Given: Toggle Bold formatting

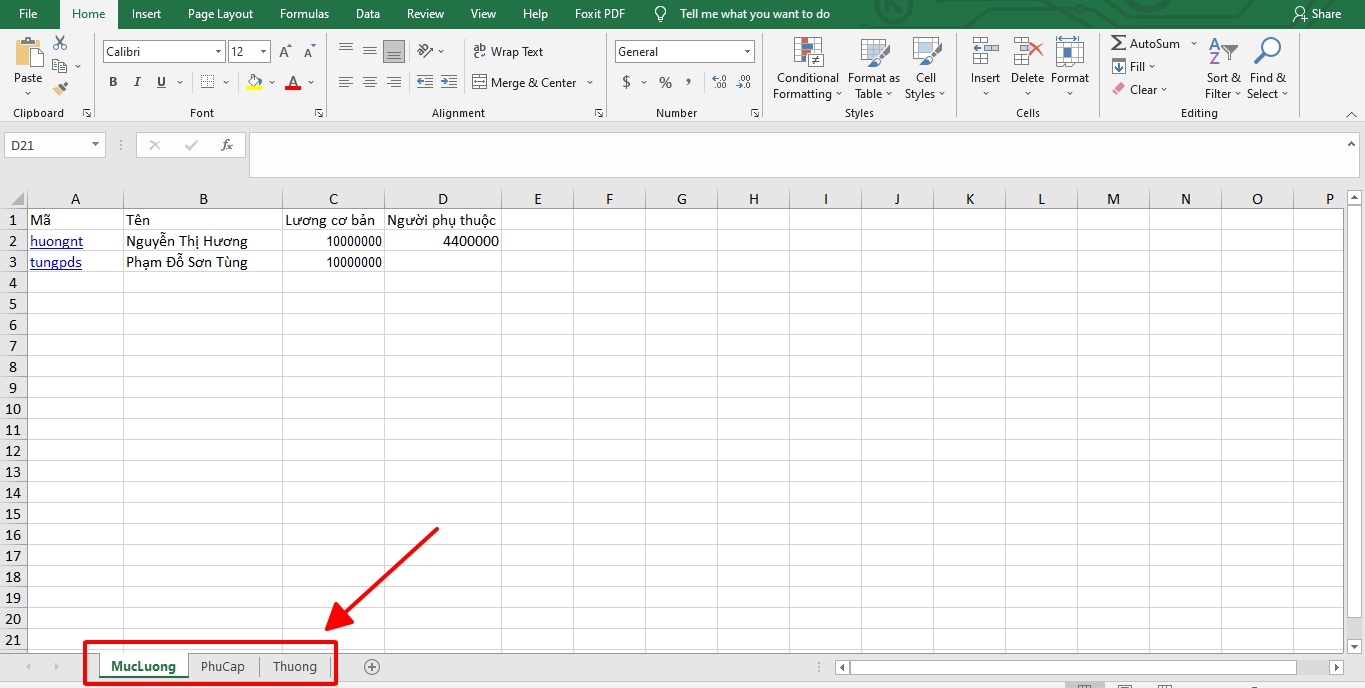Looking at the screenshot, I should [113, 83].
